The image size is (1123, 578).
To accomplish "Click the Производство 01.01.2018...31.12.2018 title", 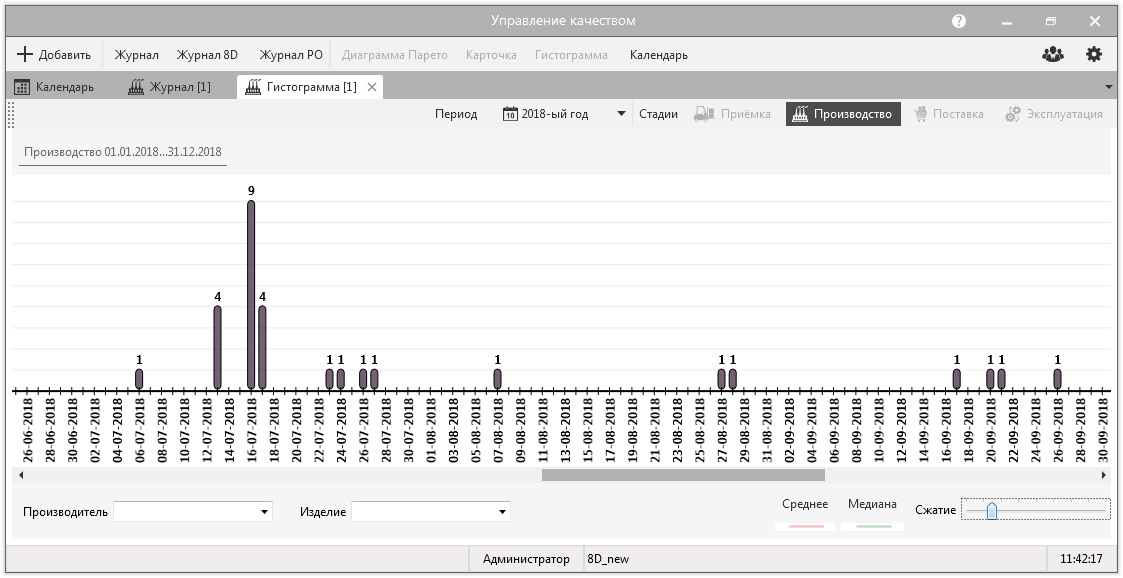I will click(x=122, y=152).
